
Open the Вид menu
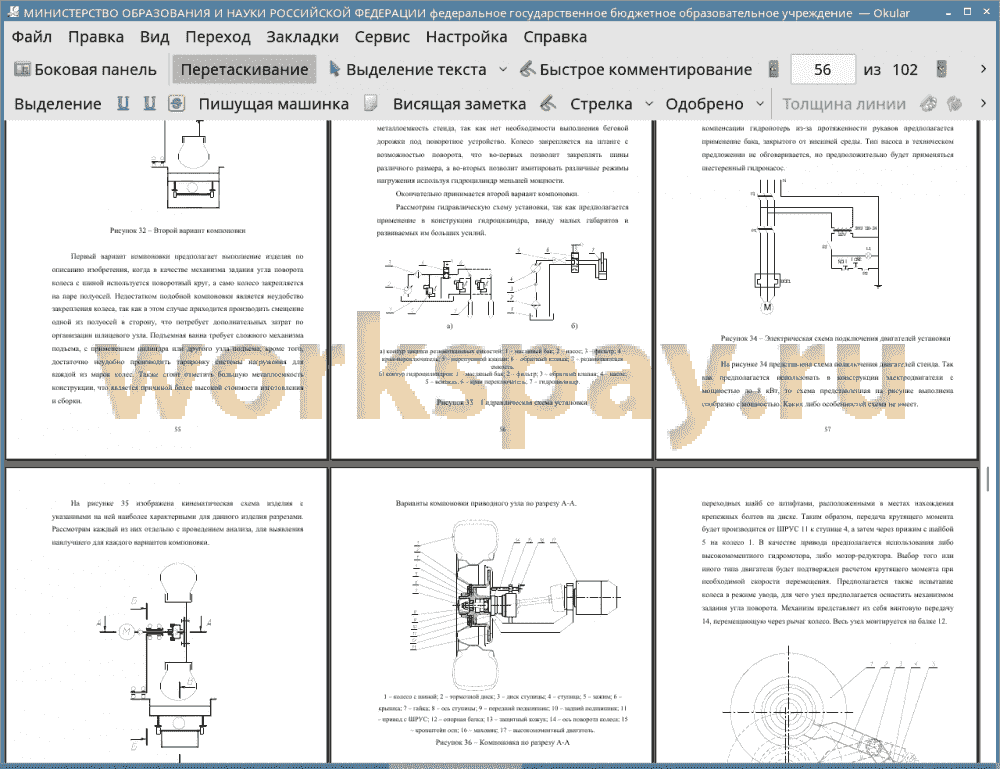(x=154, y=37)
